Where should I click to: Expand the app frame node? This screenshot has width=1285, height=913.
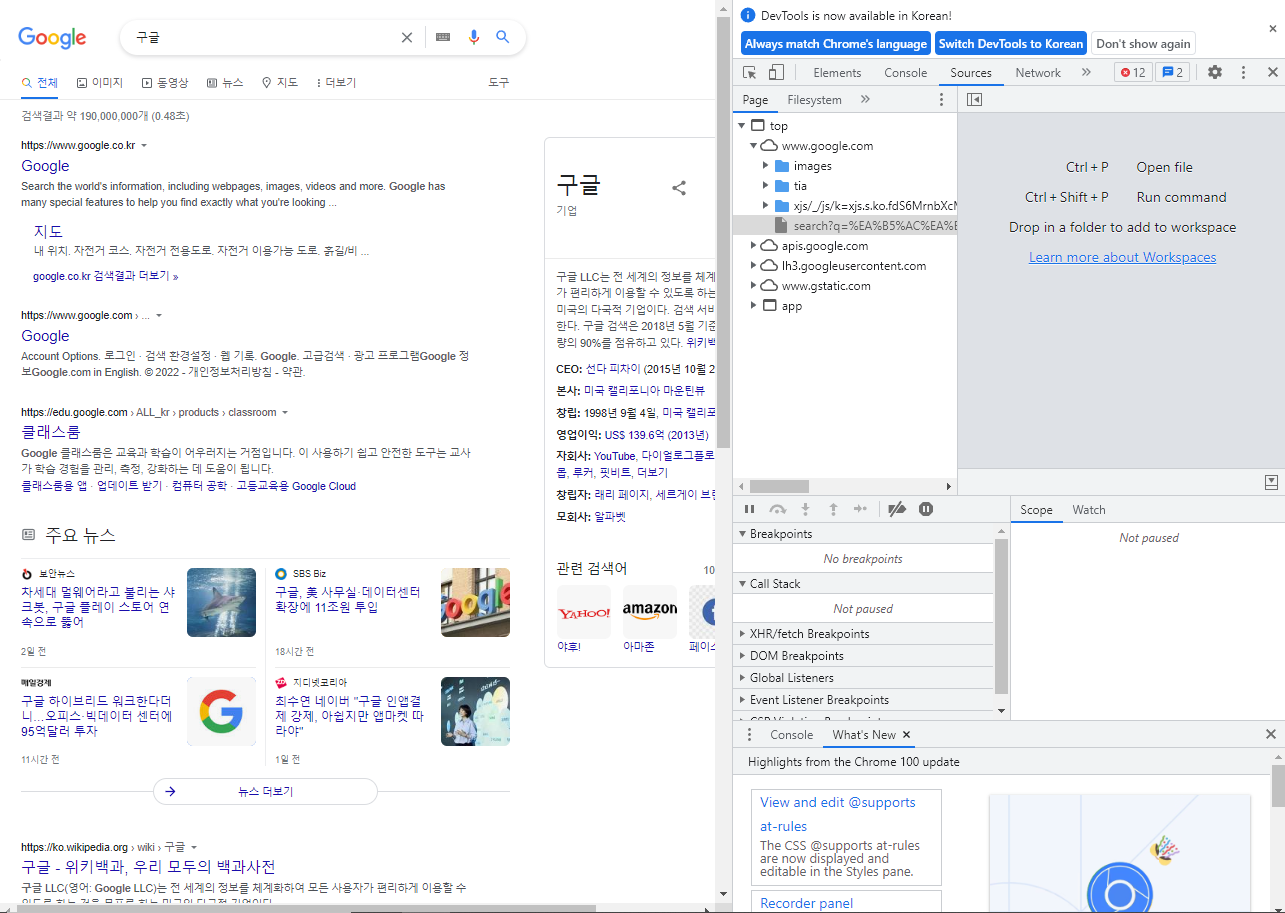(x=754, y=306)
